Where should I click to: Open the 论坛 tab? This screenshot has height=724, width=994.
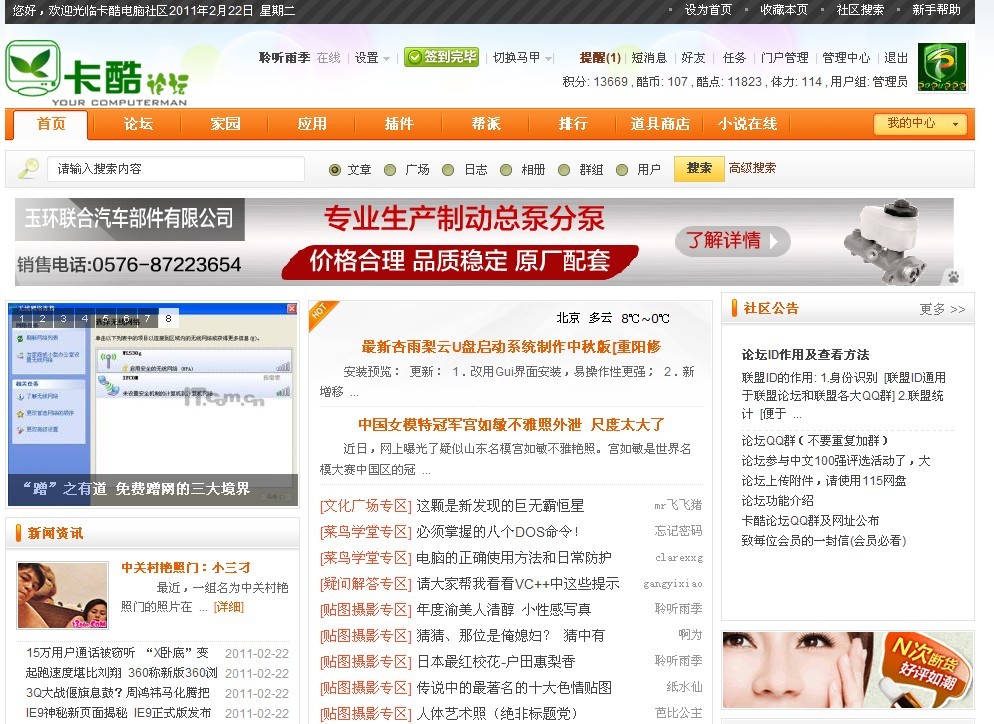point(138,124)
